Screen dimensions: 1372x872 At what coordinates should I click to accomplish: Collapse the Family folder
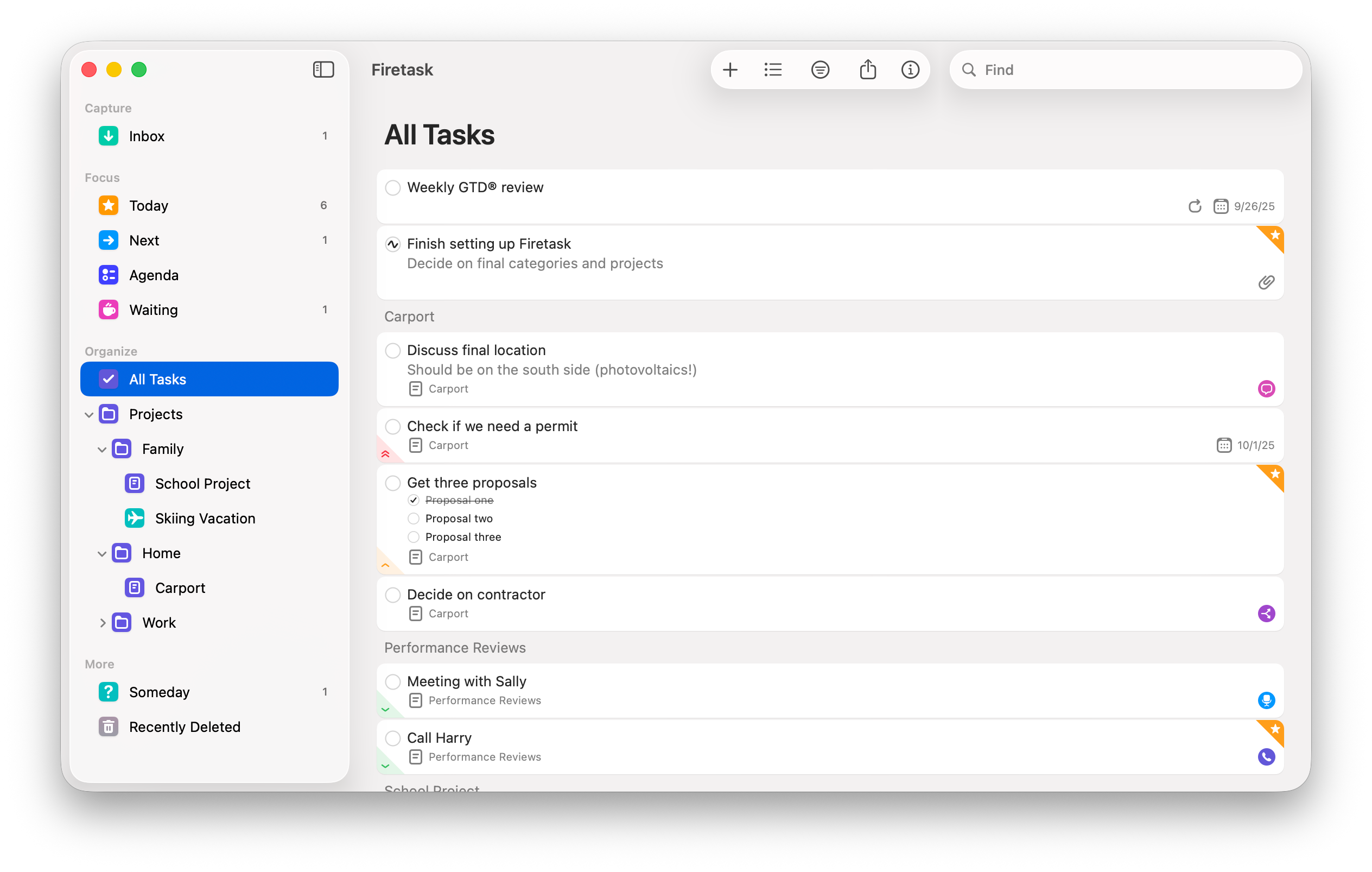click(x=102, y=449)
